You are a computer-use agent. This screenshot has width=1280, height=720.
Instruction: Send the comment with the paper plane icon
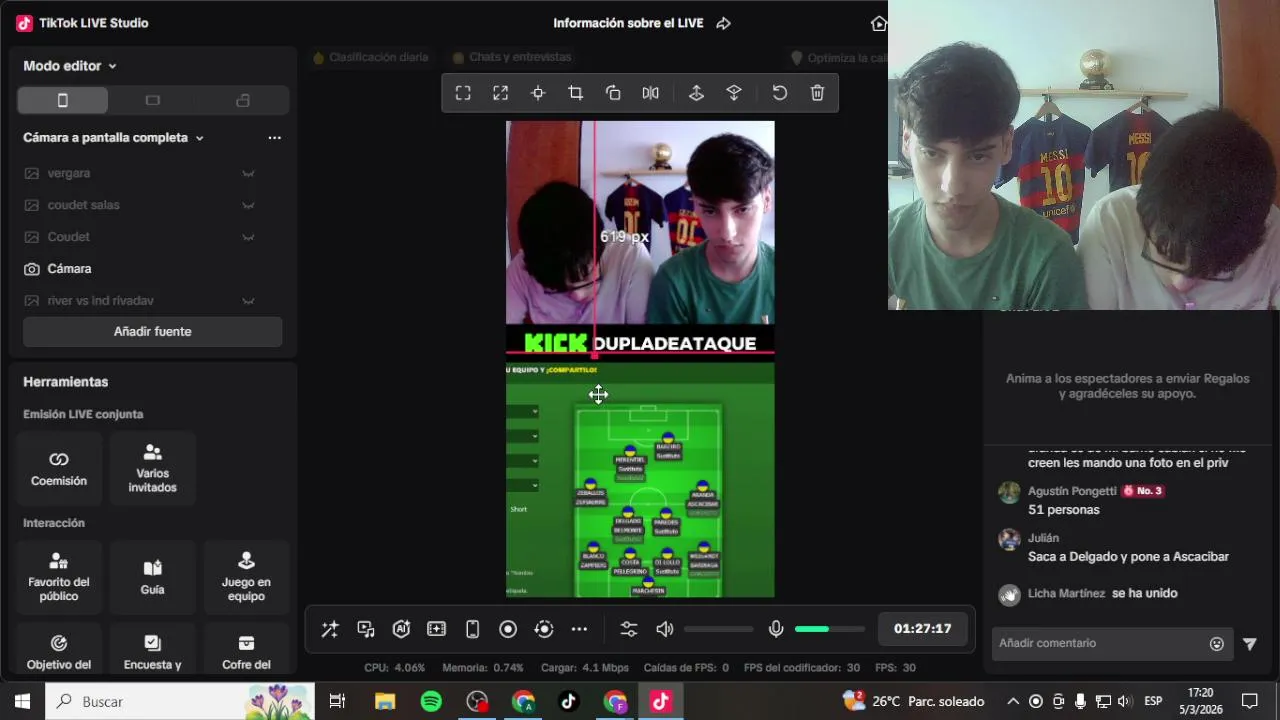tap(1250, 644)
